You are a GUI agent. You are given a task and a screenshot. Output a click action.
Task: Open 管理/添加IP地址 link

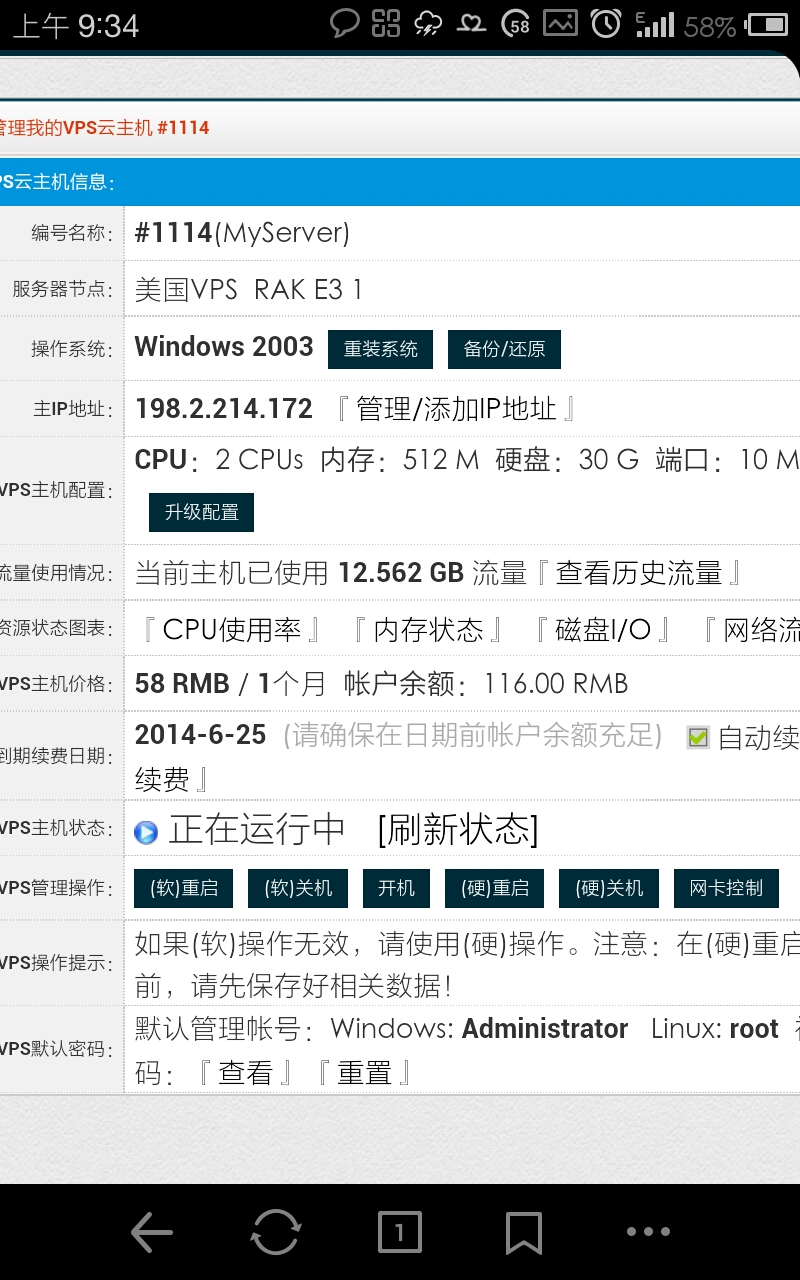[455, 408]
